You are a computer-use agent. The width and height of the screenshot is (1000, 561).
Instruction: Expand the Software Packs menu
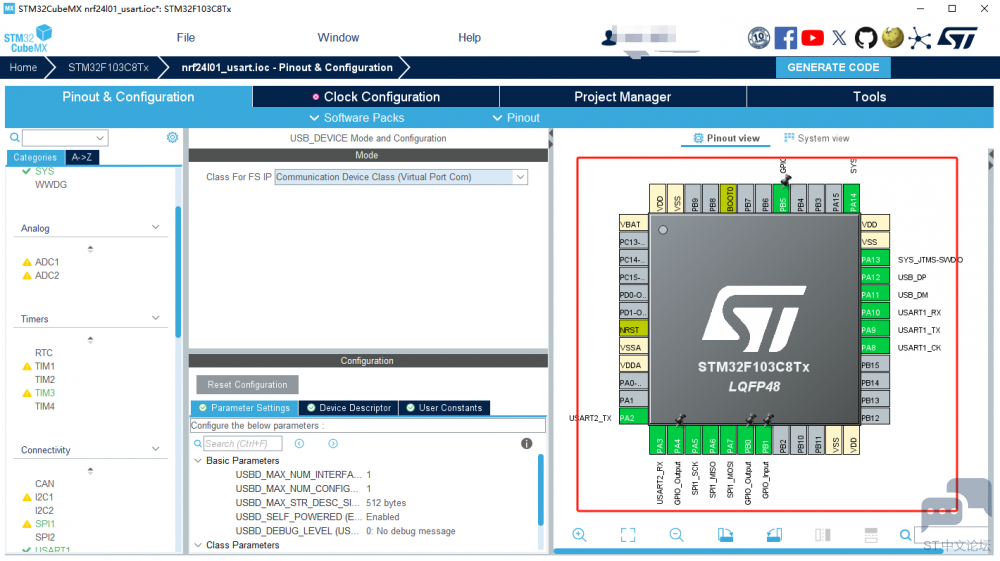click(357, 118)
